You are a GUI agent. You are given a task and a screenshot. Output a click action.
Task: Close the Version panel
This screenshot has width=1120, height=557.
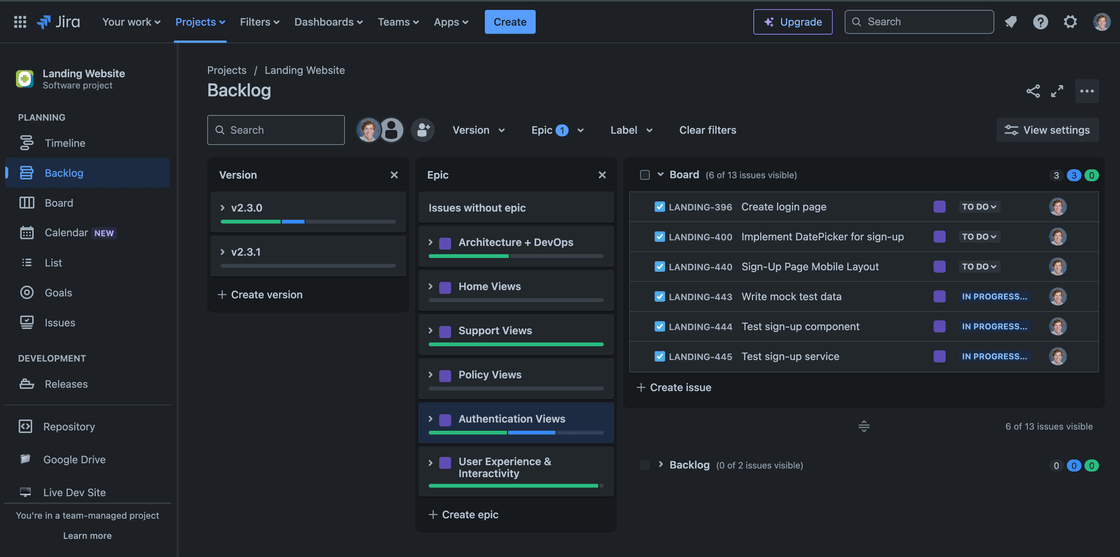pyautogui.click(x=394, y=175)
